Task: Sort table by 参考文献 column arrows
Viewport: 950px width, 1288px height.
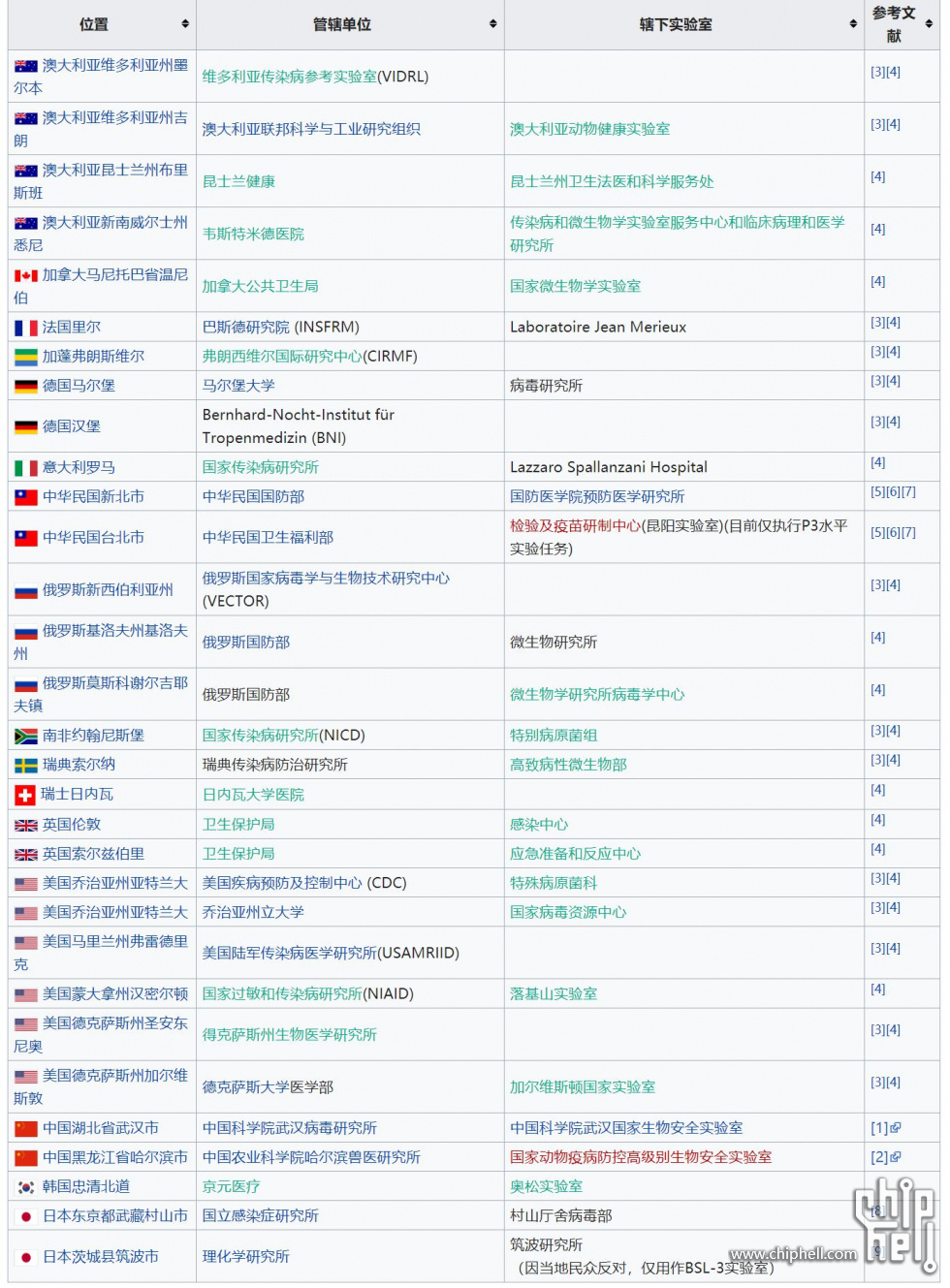Action: tap(929, 24)
